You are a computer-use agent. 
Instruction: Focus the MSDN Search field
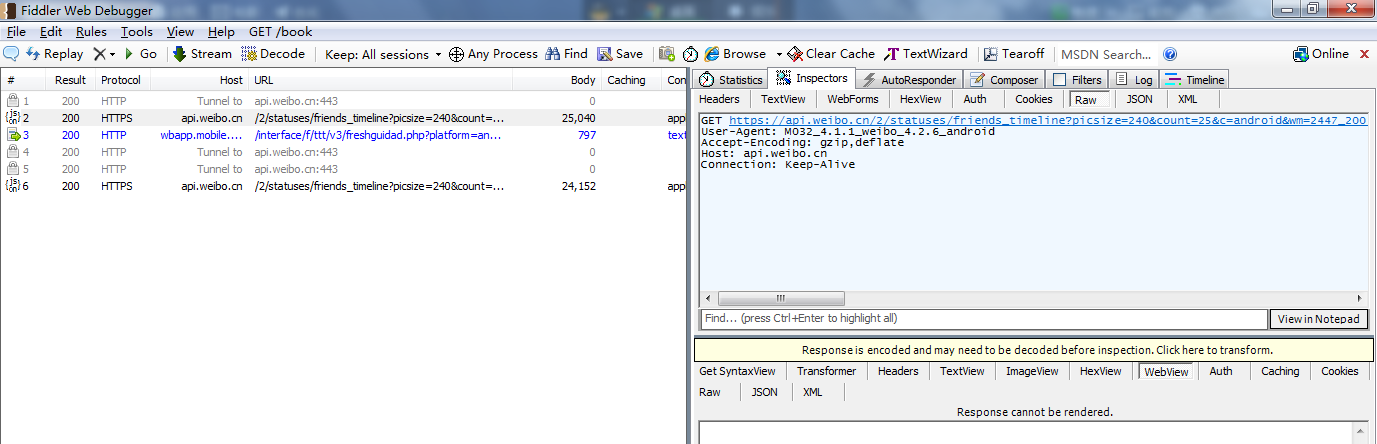(x=1105, y=54)
